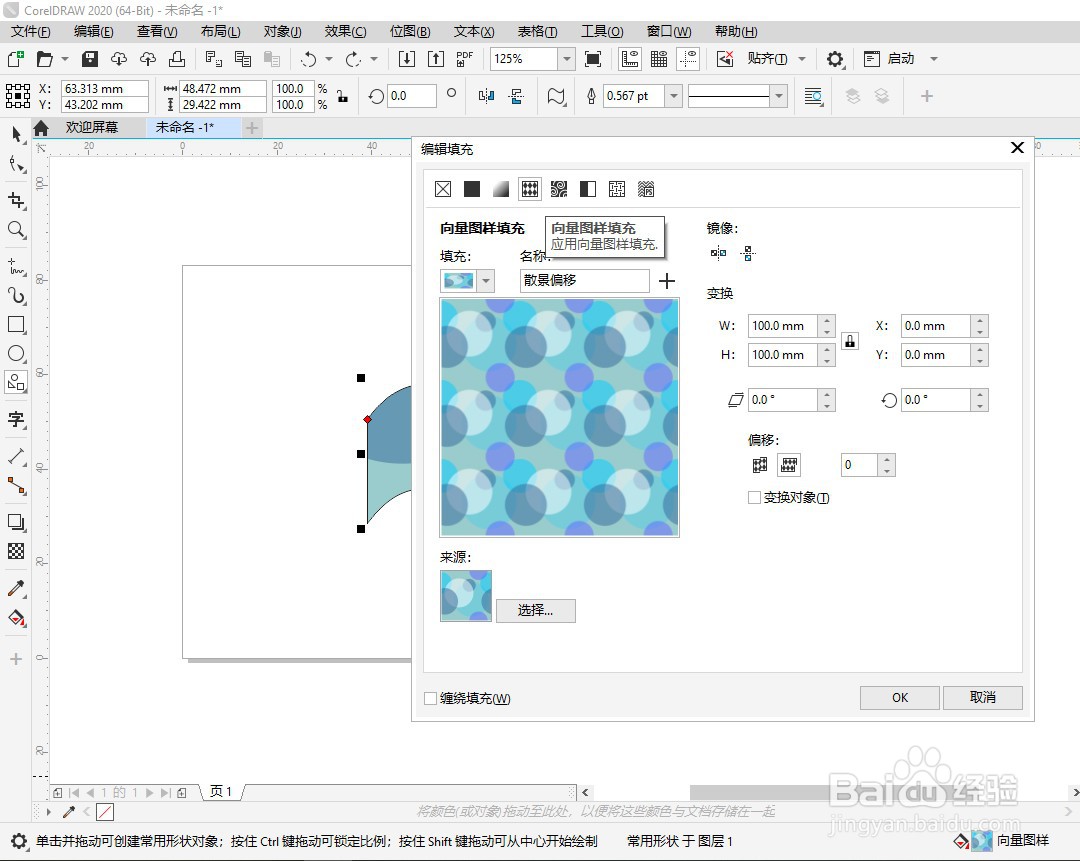Viewport: 1080px width, 861px height.
Task: Open the 文件 menu
Action: tap(31, 32)
